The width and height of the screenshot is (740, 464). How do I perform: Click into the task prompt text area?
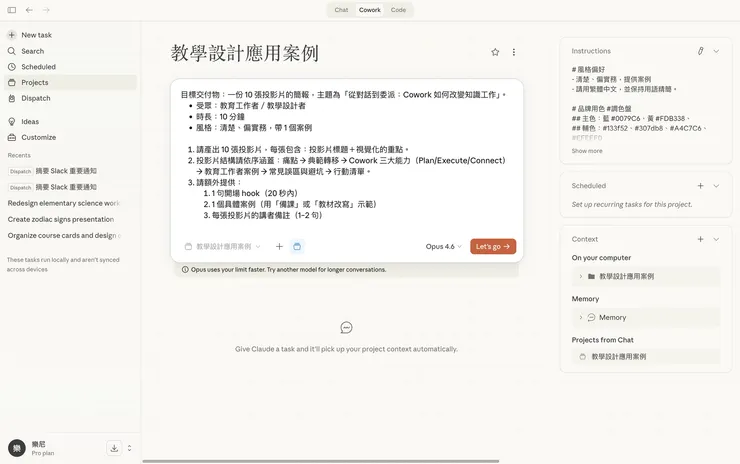(347, 156)
